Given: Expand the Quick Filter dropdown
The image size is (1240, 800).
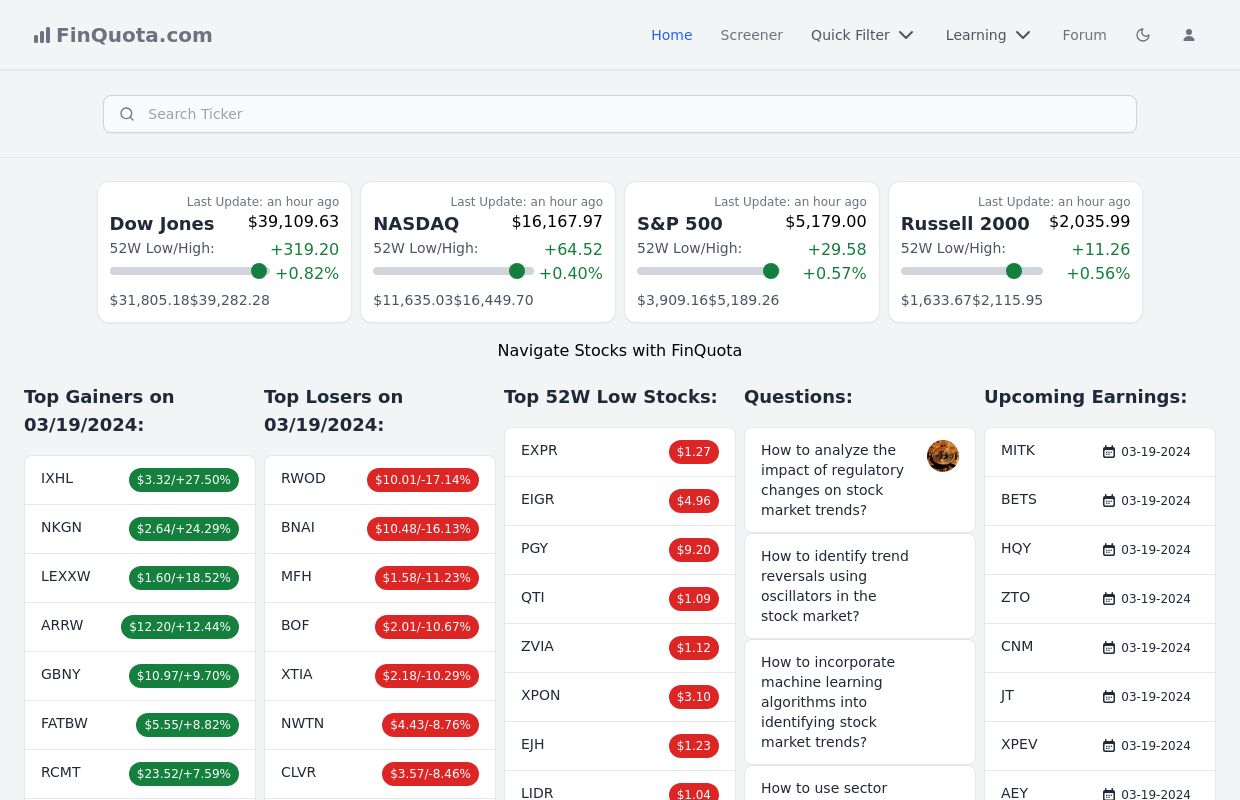Looking at the screenshot, I should coord(862,35).
